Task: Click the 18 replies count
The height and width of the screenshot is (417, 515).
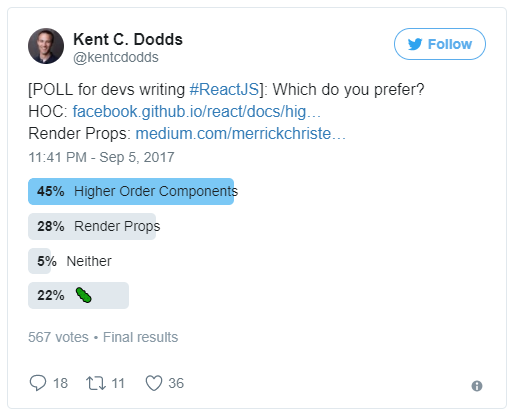Action: point(61,383)
